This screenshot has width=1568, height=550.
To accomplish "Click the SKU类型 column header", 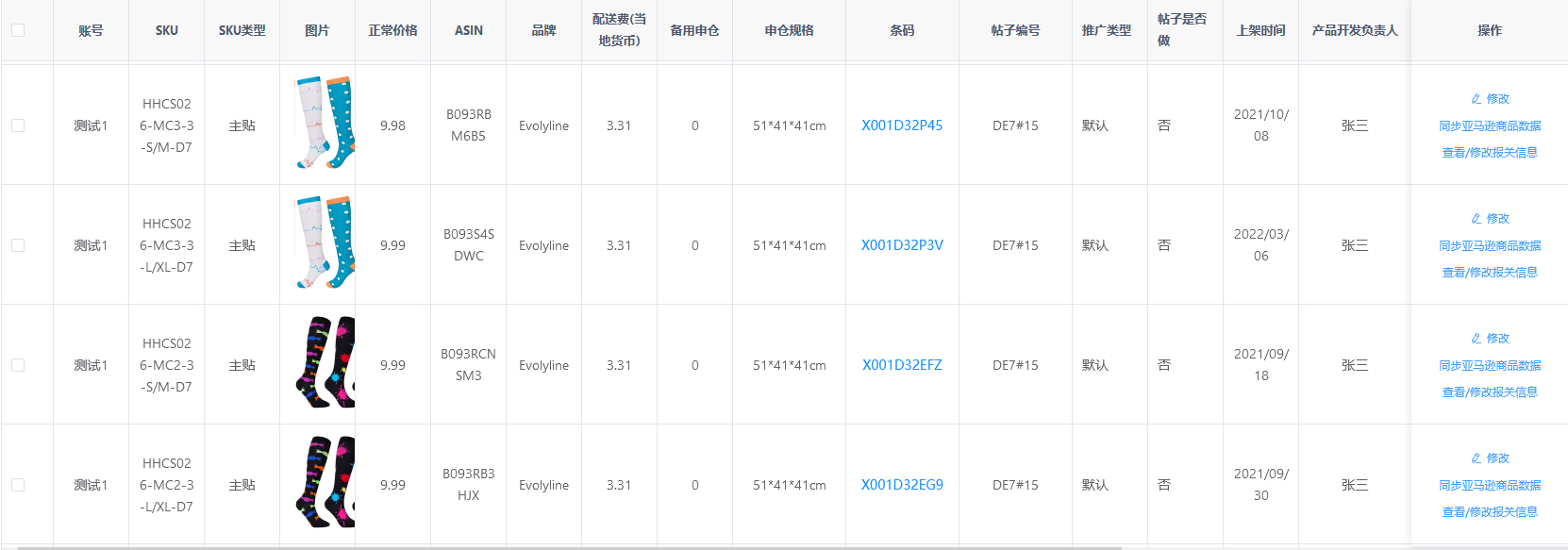I will 242,31.
